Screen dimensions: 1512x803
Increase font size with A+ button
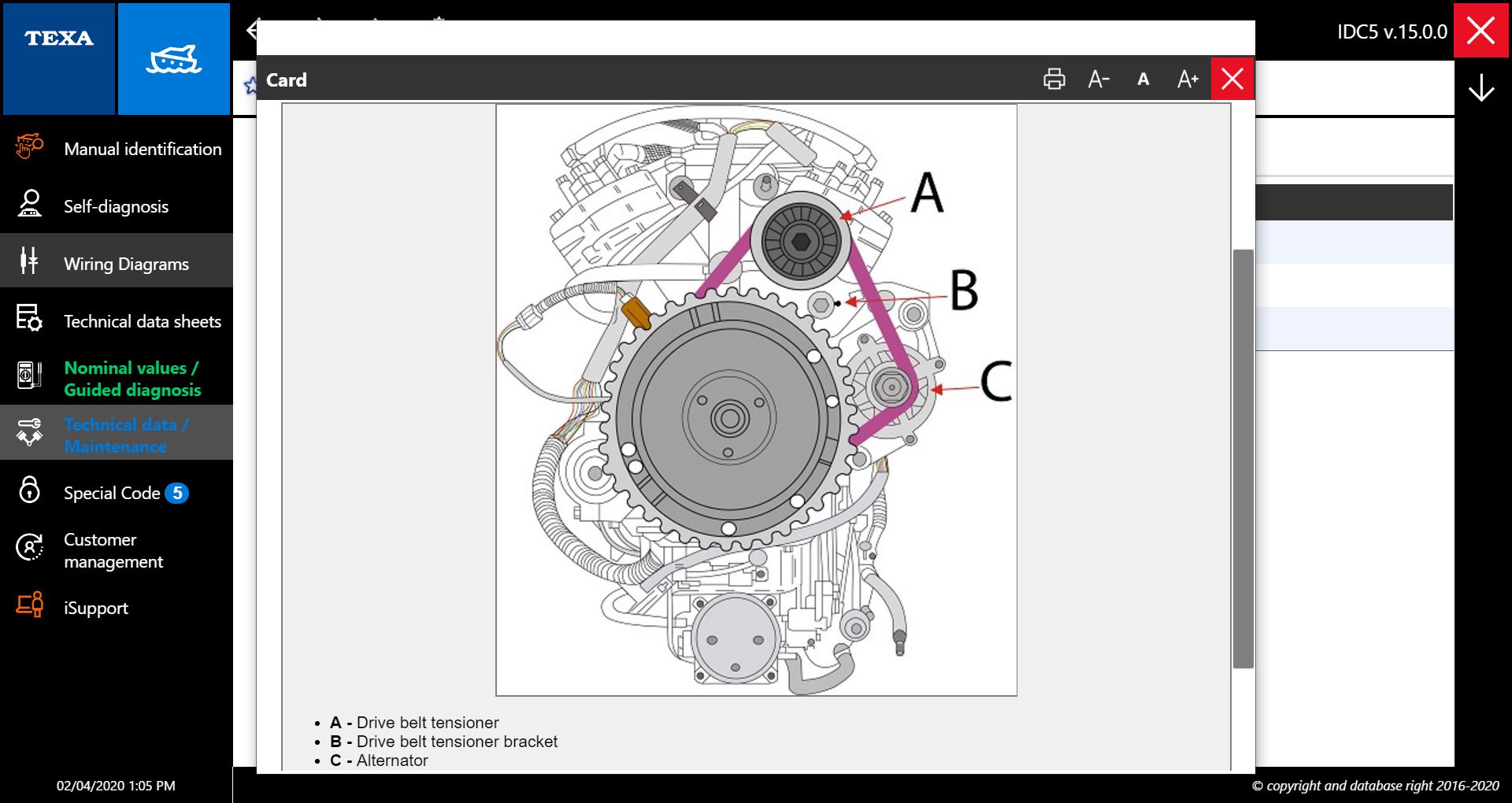[x=1188, y=80]
